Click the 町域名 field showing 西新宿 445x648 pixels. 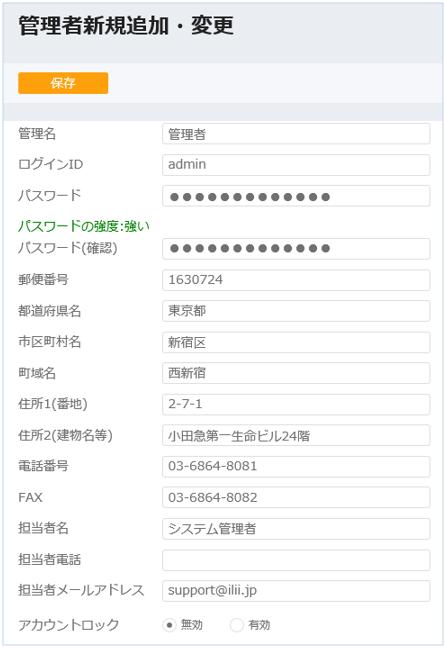point(296,373)
